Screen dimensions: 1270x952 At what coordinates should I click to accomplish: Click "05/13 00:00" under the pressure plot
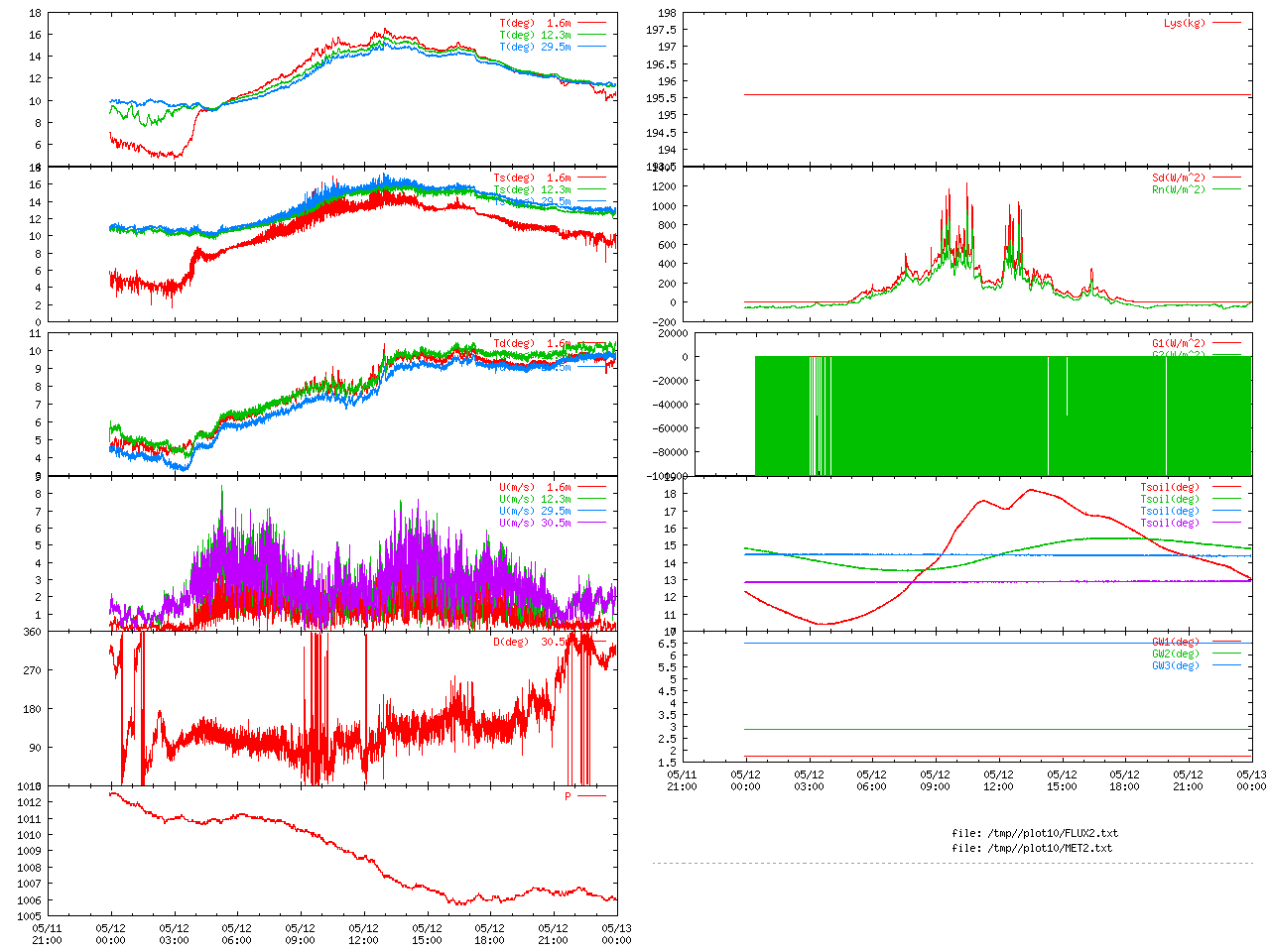click(617, 934)
